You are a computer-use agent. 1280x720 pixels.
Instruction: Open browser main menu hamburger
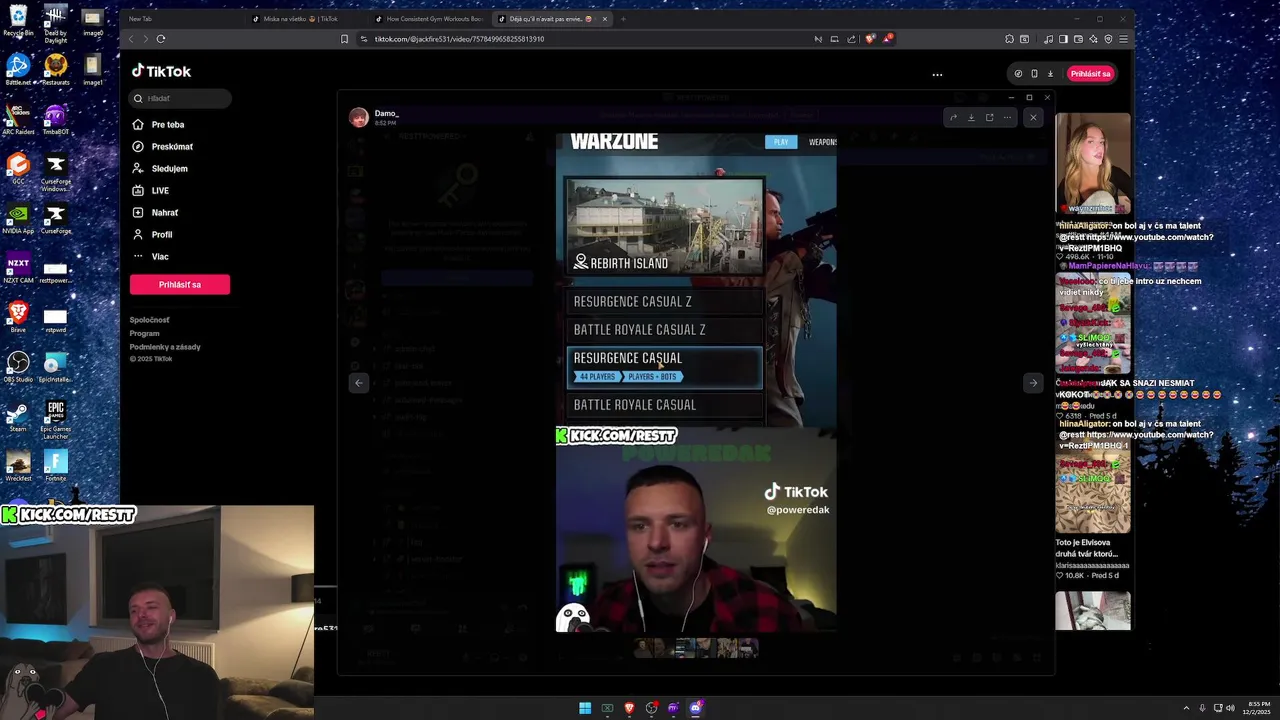pyautogui.click(x=1124, y=39)
